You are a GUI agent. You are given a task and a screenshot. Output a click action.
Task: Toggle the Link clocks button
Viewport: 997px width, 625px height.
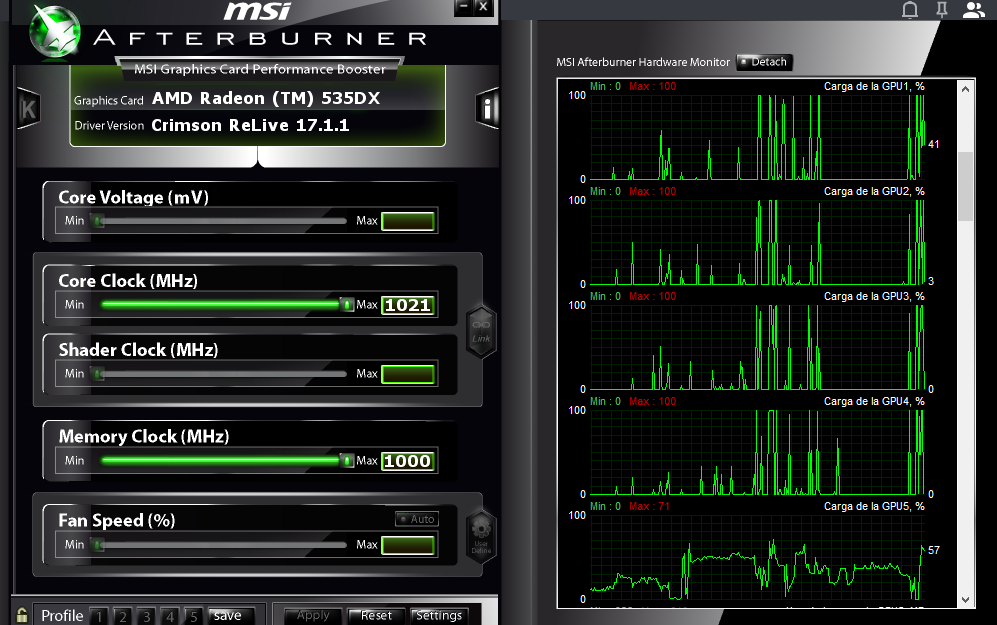coord(481,332)
